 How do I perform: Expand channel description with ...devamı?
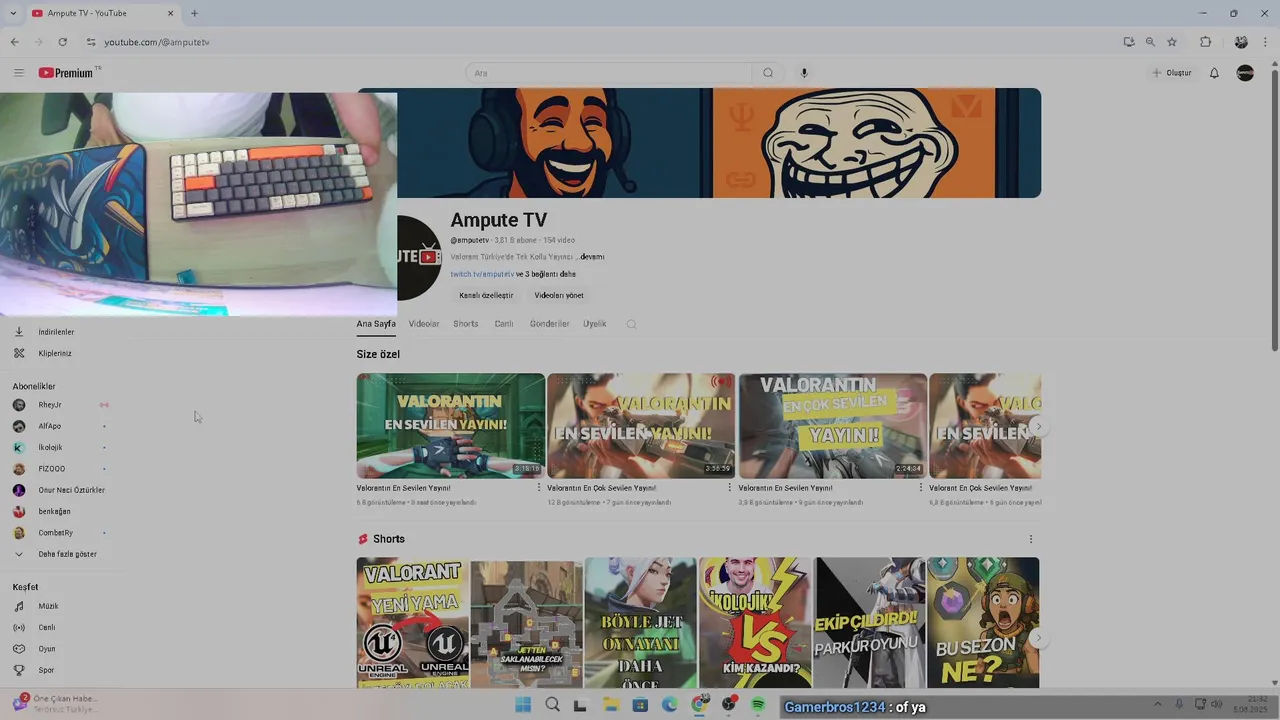pos(591,257)
